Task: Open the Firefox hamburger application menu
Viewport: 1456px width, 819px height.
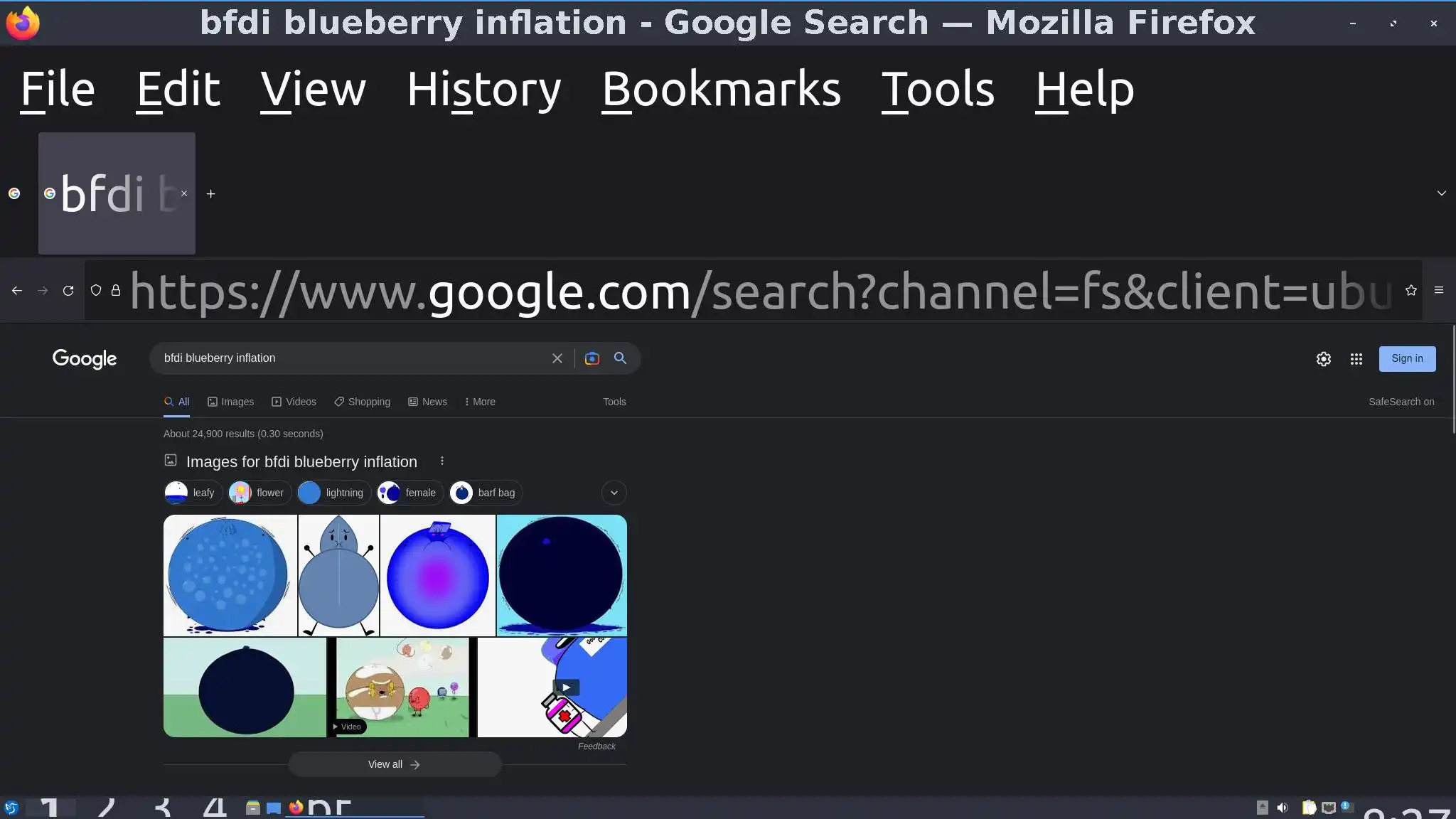Action: [1439, 290]
